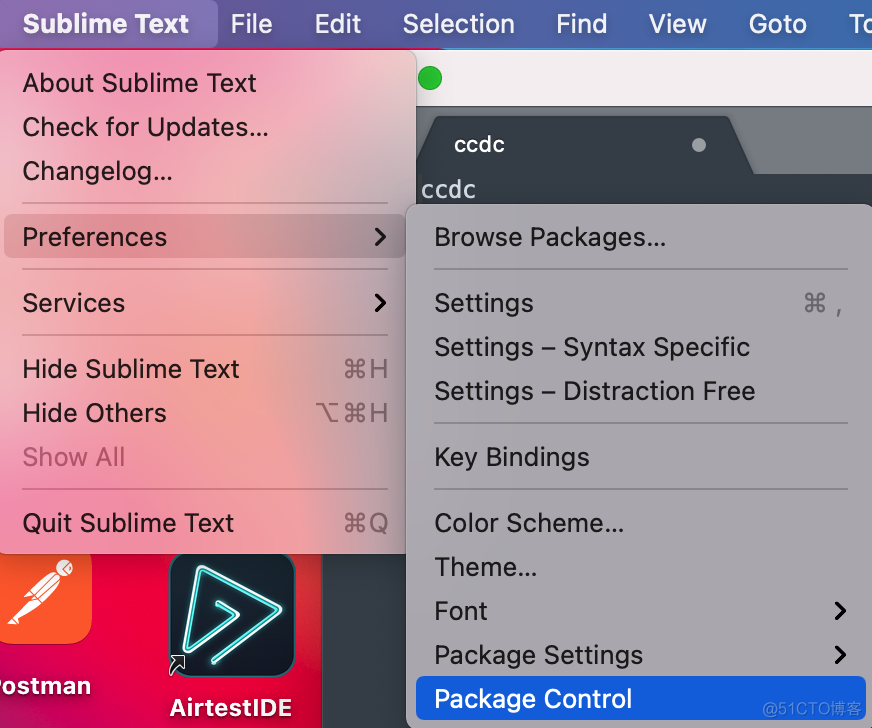Switch to the ccdc tab

479,145
